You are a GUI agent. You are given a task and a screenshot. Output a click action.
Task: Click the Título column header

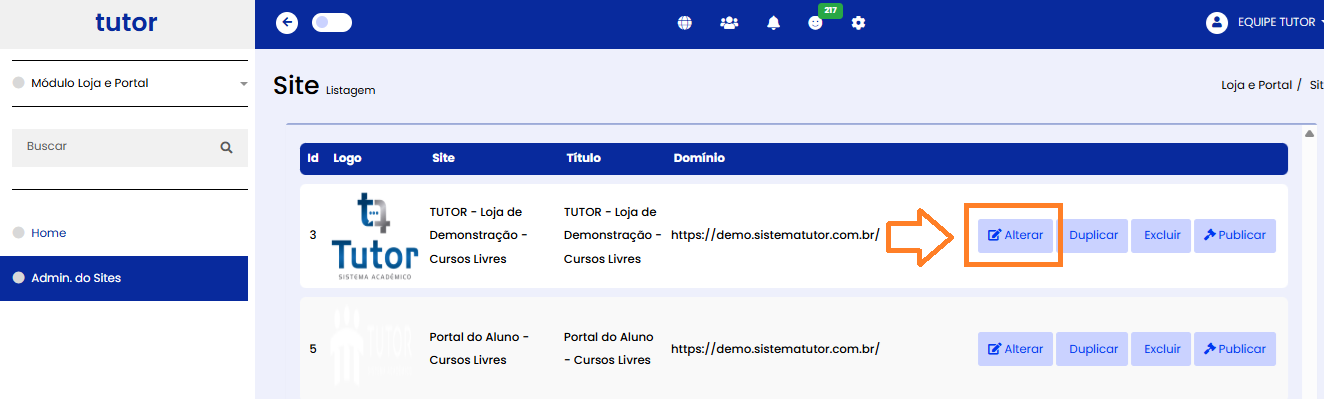point(583,158)
